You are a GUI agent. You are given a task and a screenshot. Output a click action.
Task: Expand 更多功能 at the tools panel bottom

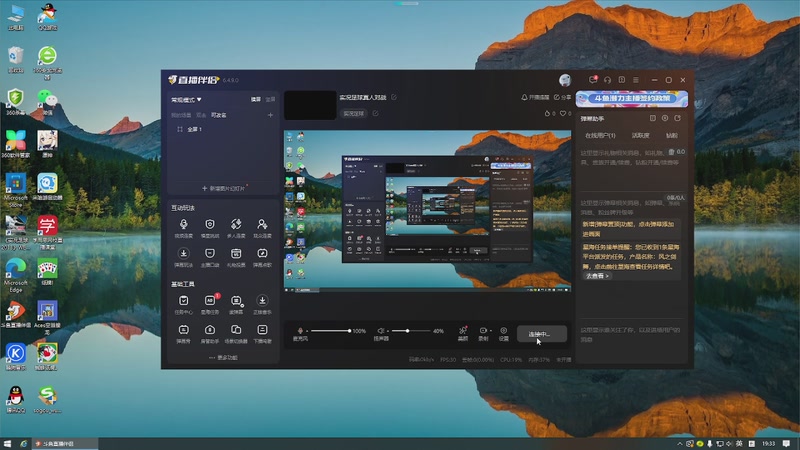(x=223, y=358)
